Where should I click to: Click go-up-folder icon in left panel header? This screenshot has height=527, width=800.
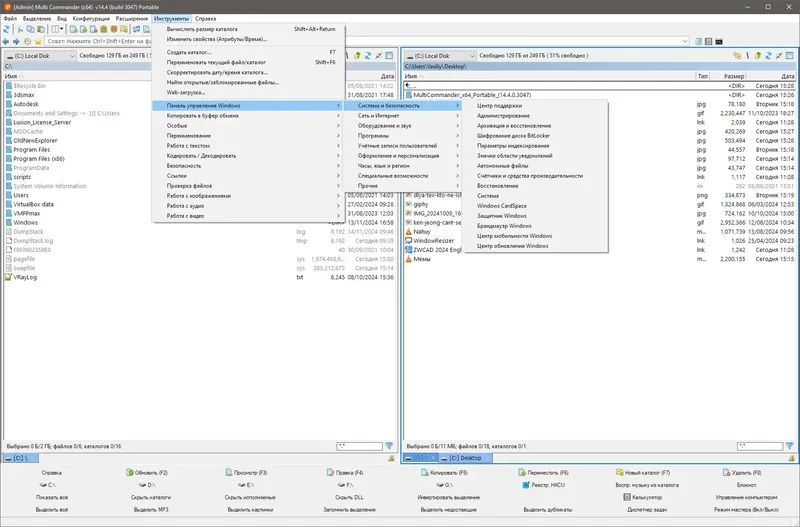(x=357, y=56)
